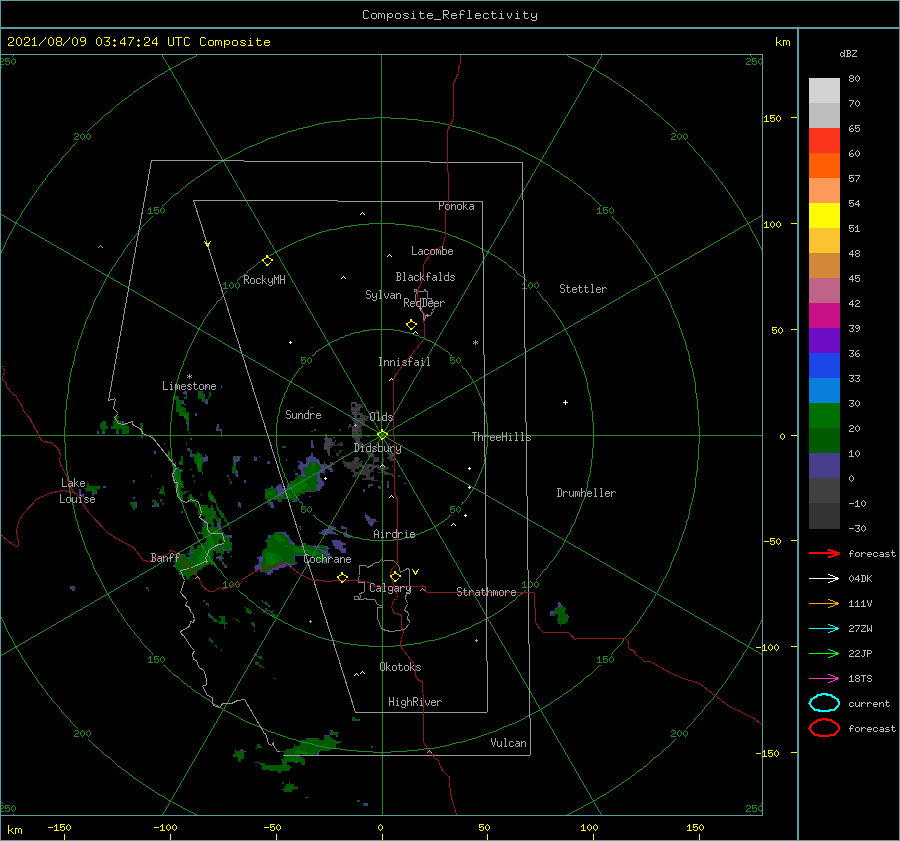900x841 pixels.
Task: Click the yellow diamond at radar center near Olds
Action: pos(382,435)
